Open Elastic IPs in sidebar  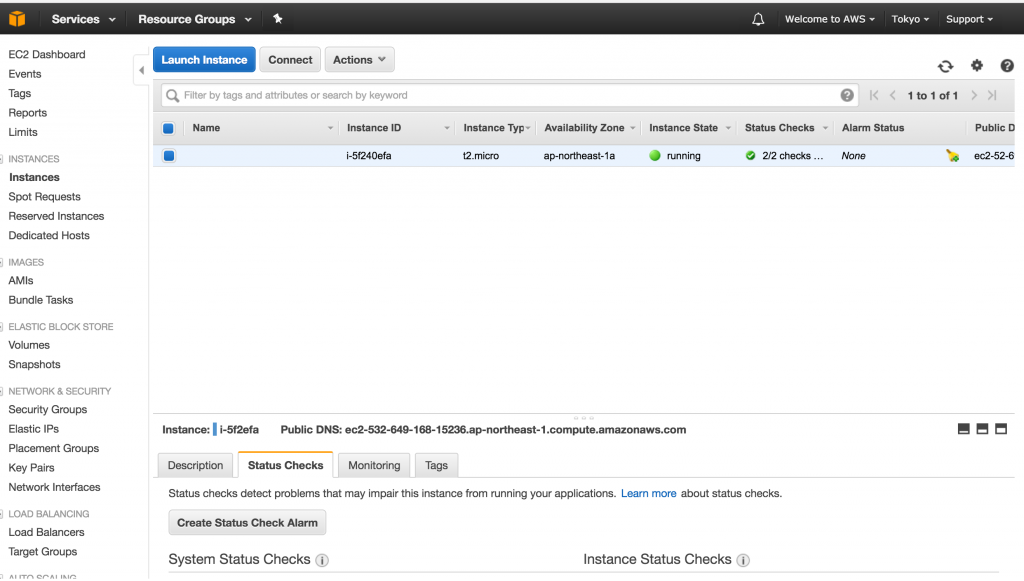pos(33,429)
